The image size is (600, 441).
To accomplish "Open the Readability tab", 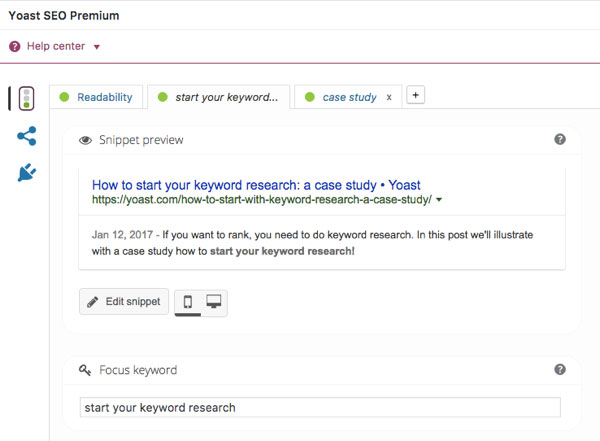I will (96, 97).
